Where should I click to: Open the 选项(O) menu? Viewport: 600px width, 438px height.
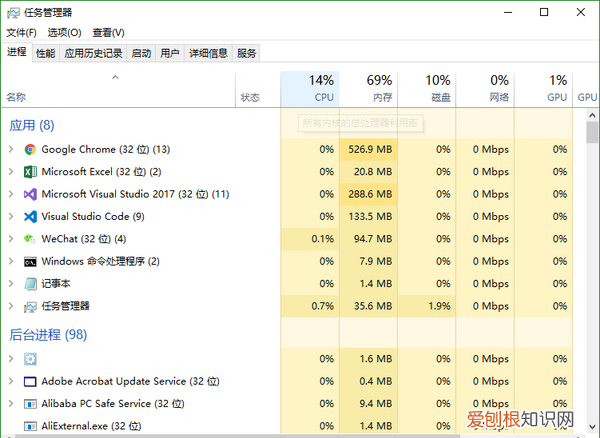click(64, 32)
